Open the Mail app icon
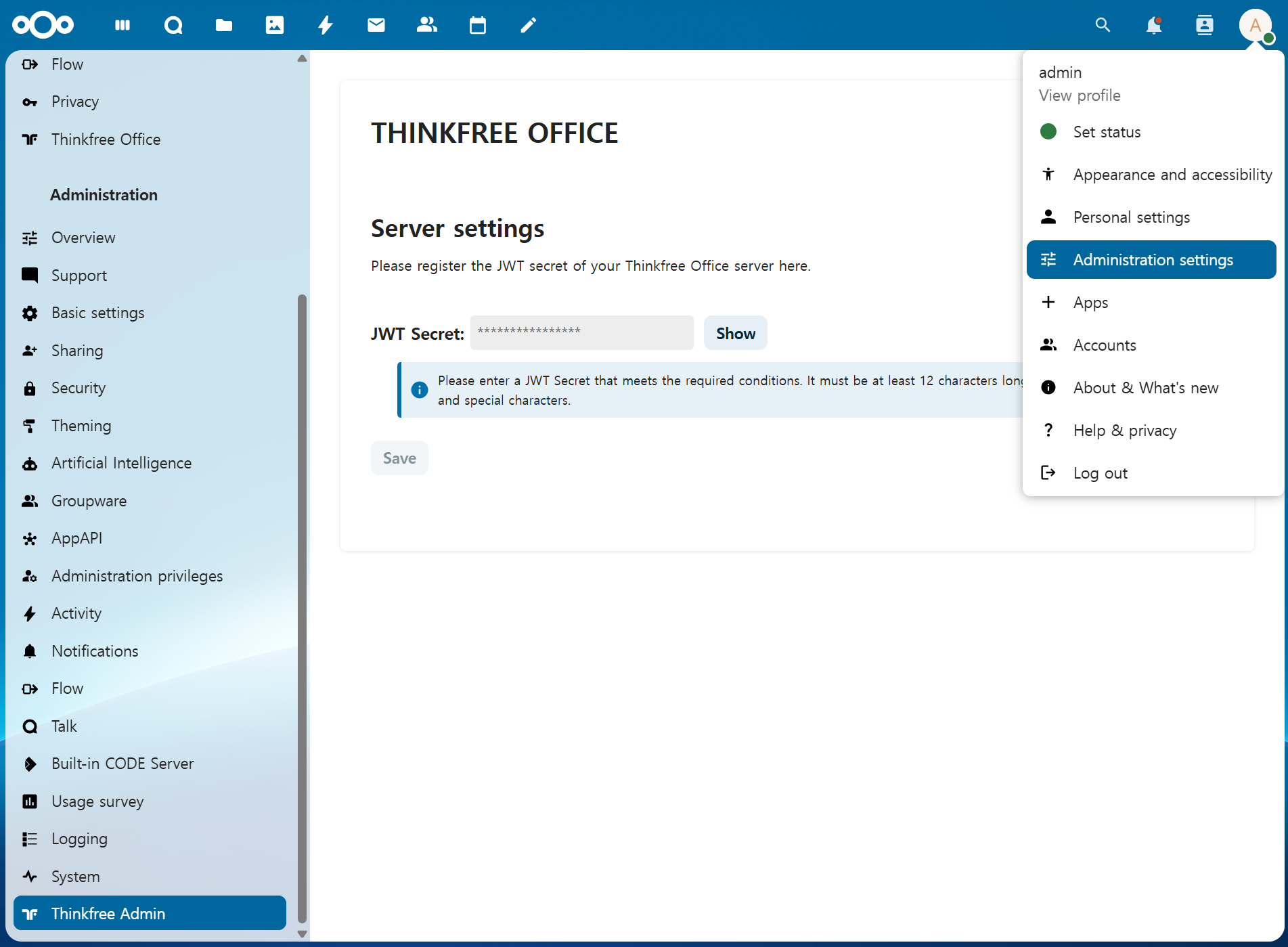 point(376,25)
